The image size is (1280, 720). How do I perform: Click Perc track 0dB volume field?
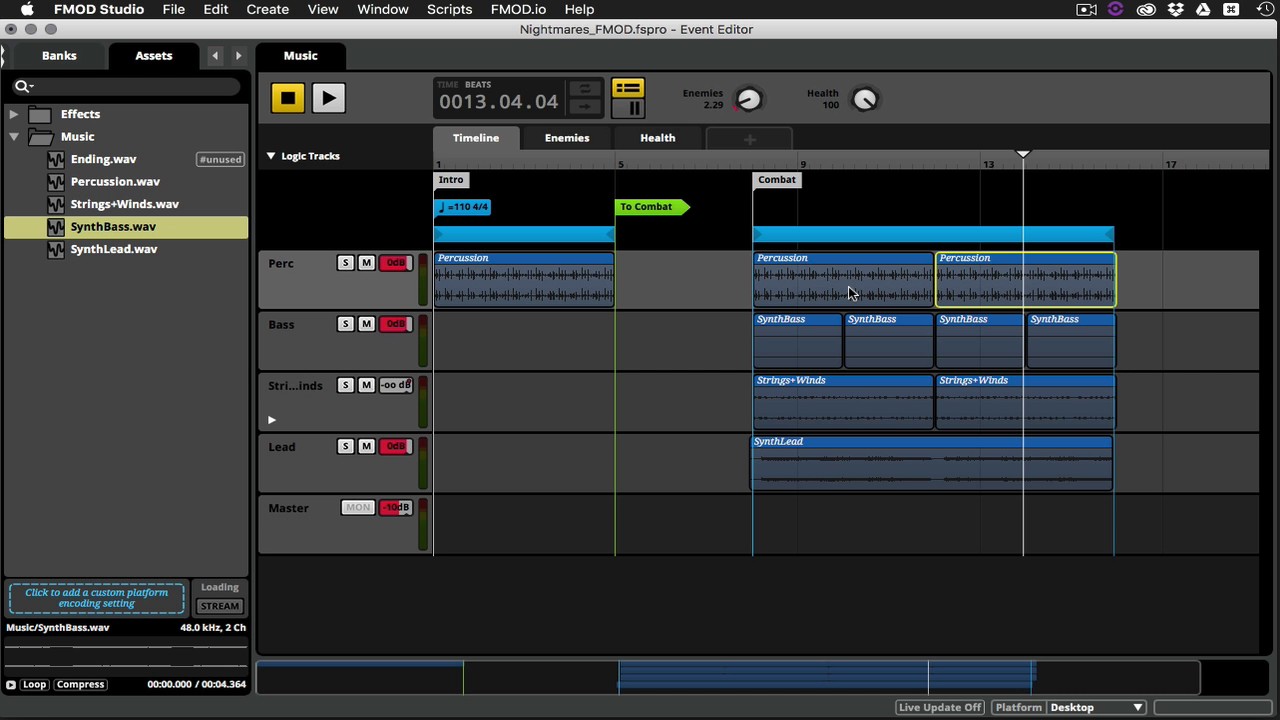point(396,263)
